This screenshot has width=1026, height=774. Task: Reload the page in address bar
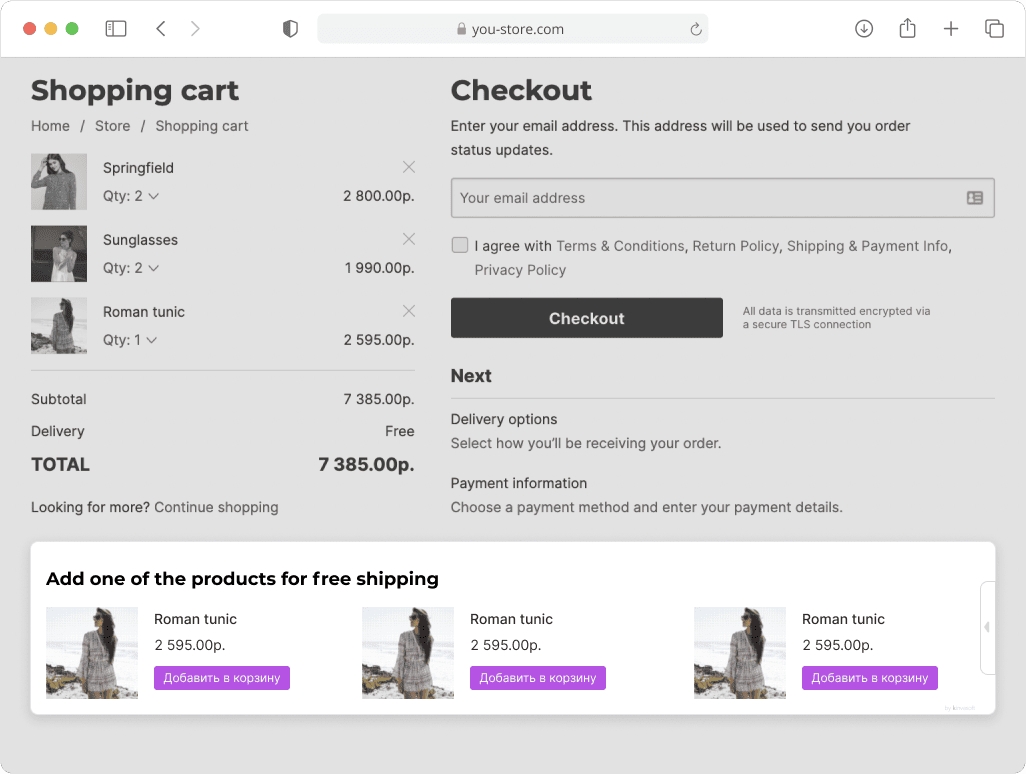[696, 29]
